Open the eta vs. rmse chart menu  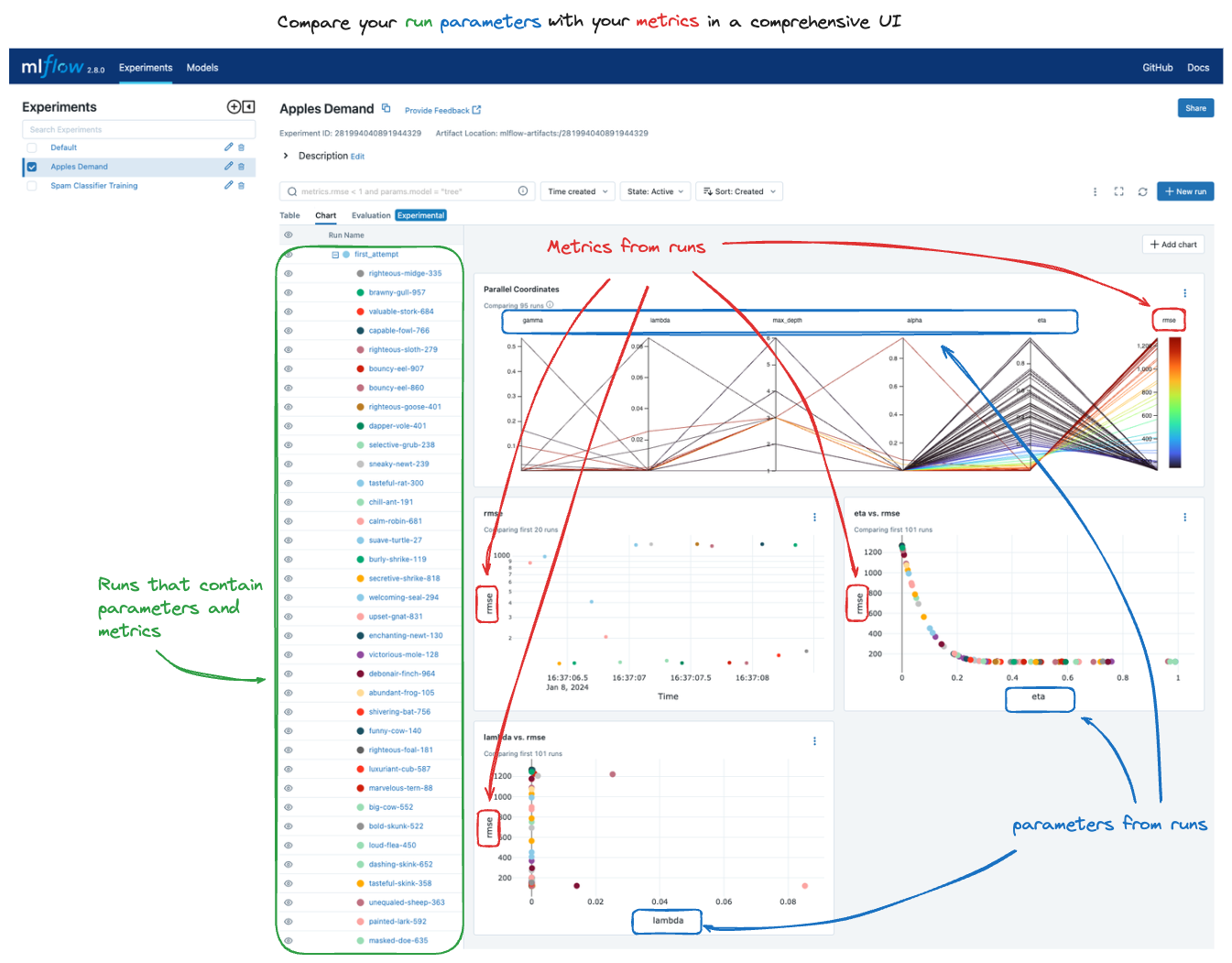pos(1185,516)
